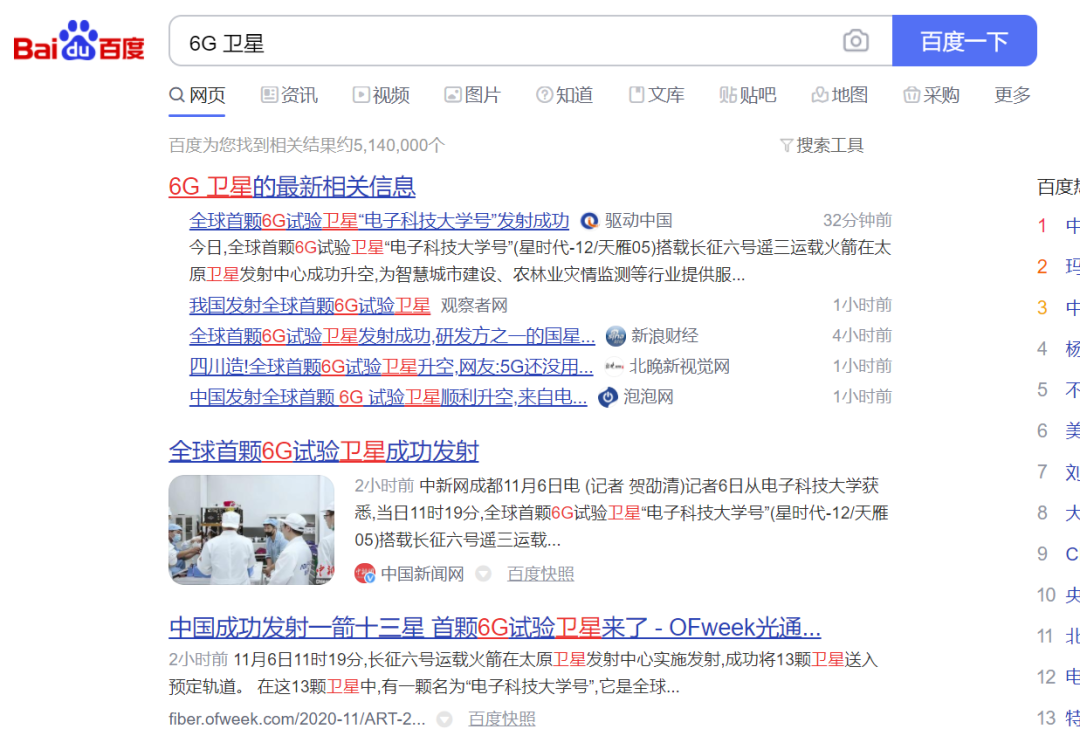Open 6G 卫星的最新相关信息 heading link
The width and height of the screenshot is (1080, 729).
pyautogui.click(x=292, y=186)
